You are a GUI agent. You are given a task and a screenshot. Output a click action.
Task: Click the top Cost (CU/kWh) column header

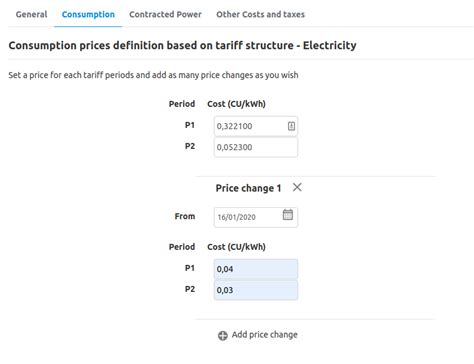click(x=236, y=104)
